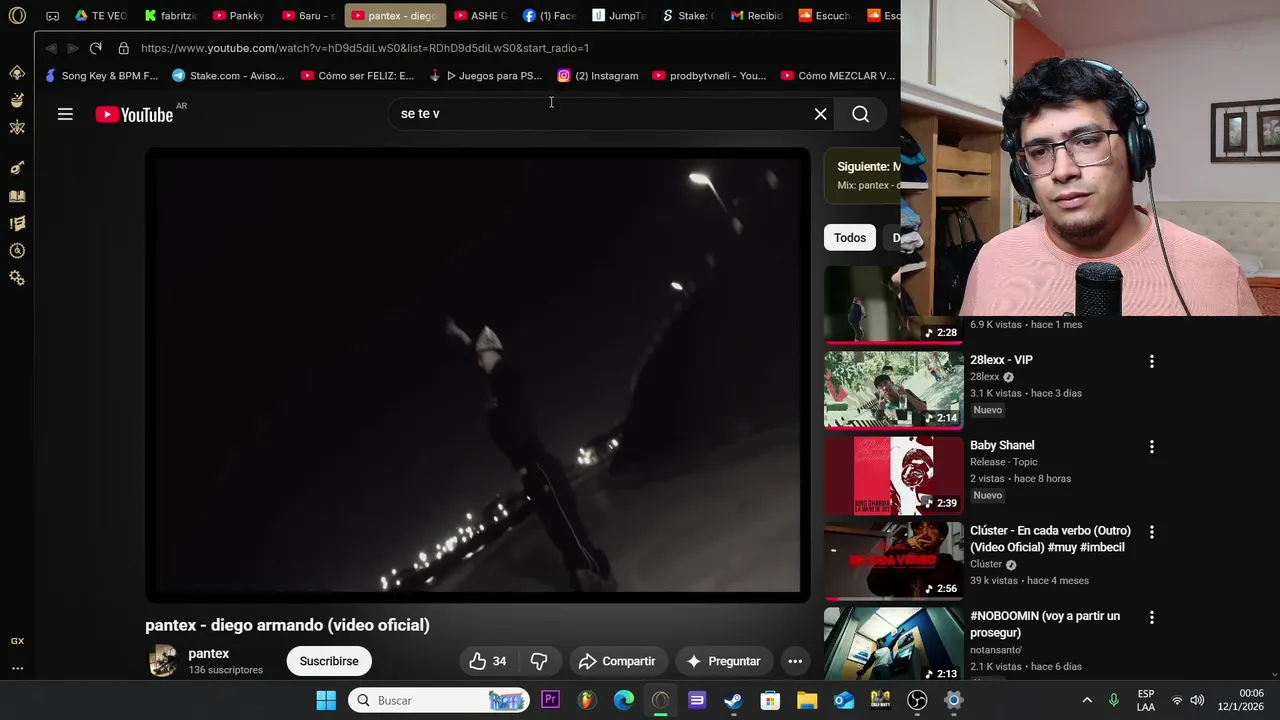
Task: Reload the page with the refresh icon
Action: click(95, 48)
